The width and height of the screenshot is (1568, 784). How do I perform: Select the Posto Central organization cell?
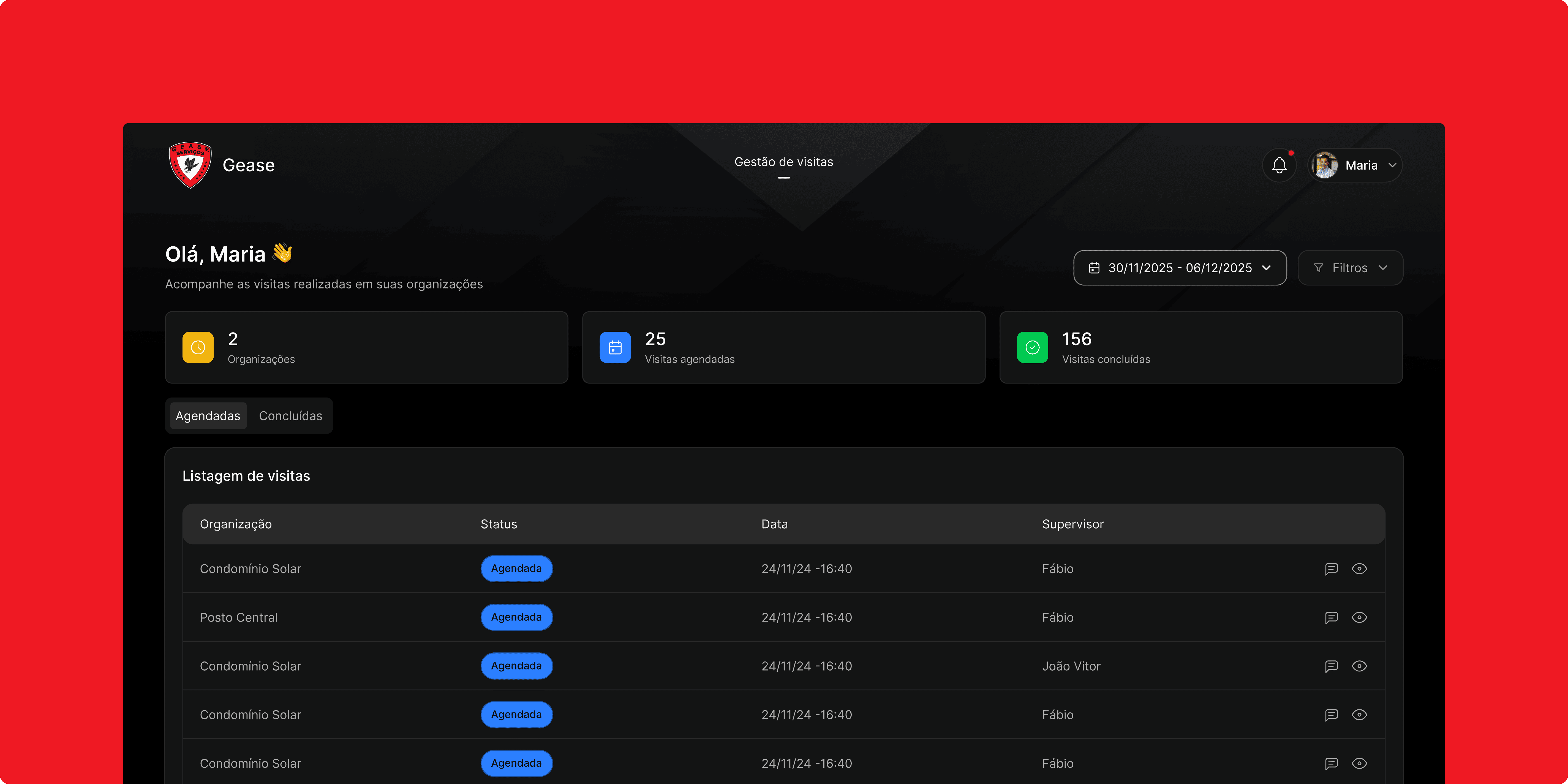239,617
